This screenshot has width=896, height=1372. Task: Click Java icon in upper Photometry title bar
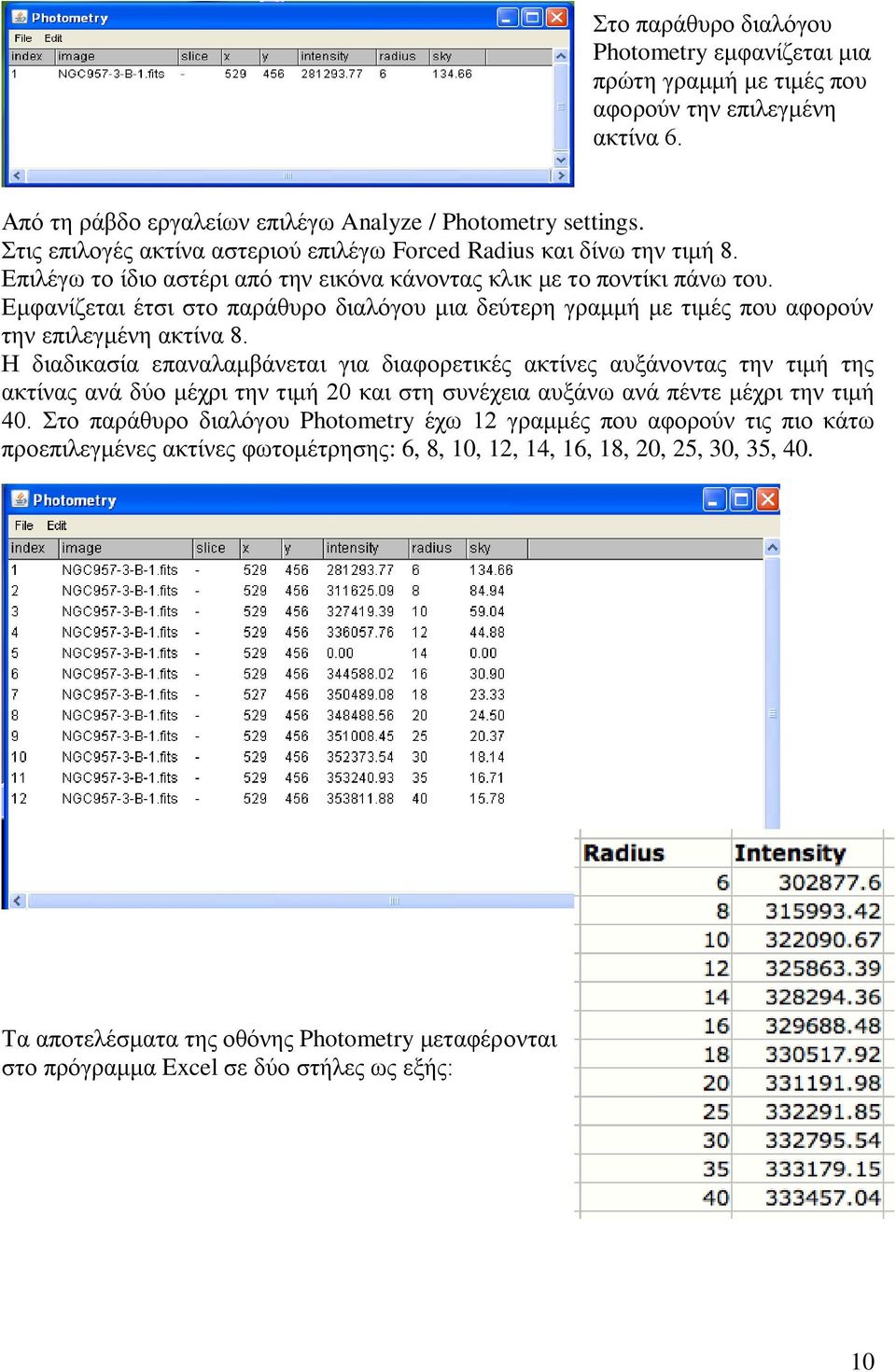tap(20, 17)
